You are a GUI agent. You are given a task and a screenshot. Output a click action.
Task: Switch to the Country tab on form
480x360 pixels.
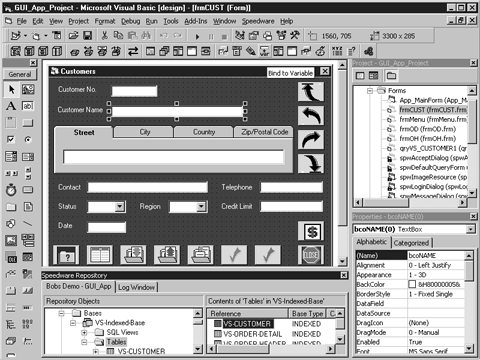pos(204,132)
